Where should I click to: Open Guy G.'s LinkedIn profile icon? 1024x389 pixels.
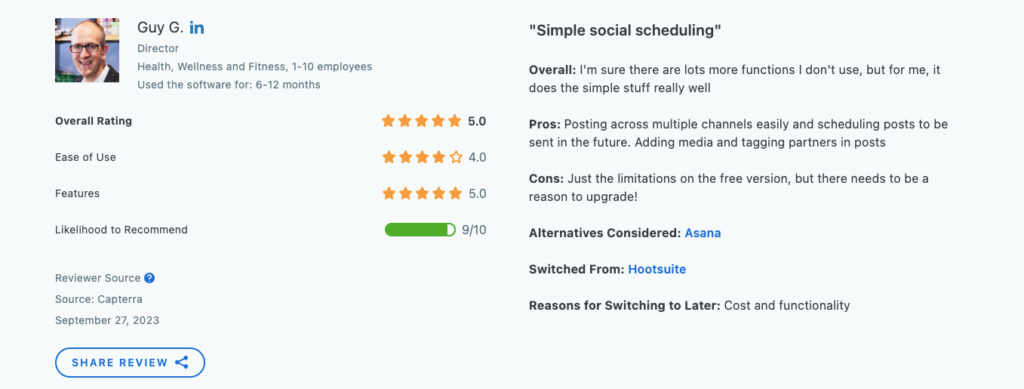(197, 28)
